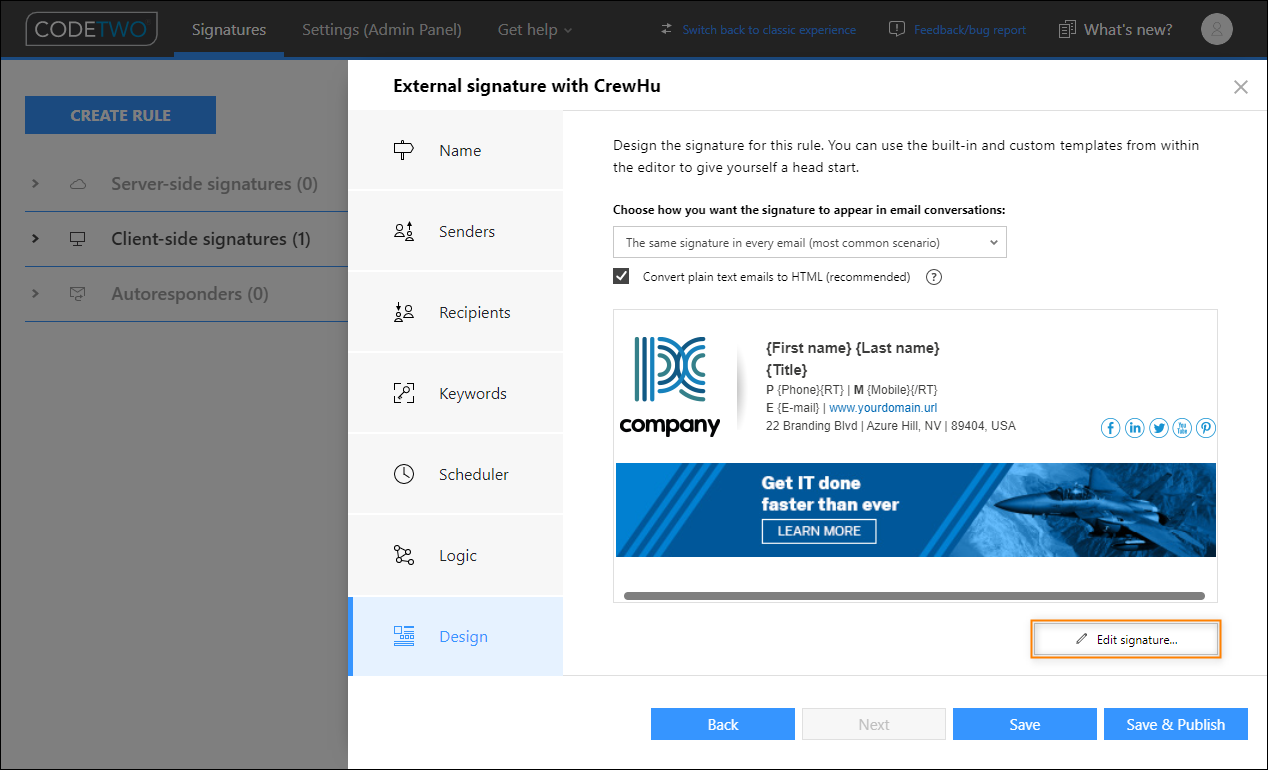
Task: Click the Save button
Action: click(1025, 724)
